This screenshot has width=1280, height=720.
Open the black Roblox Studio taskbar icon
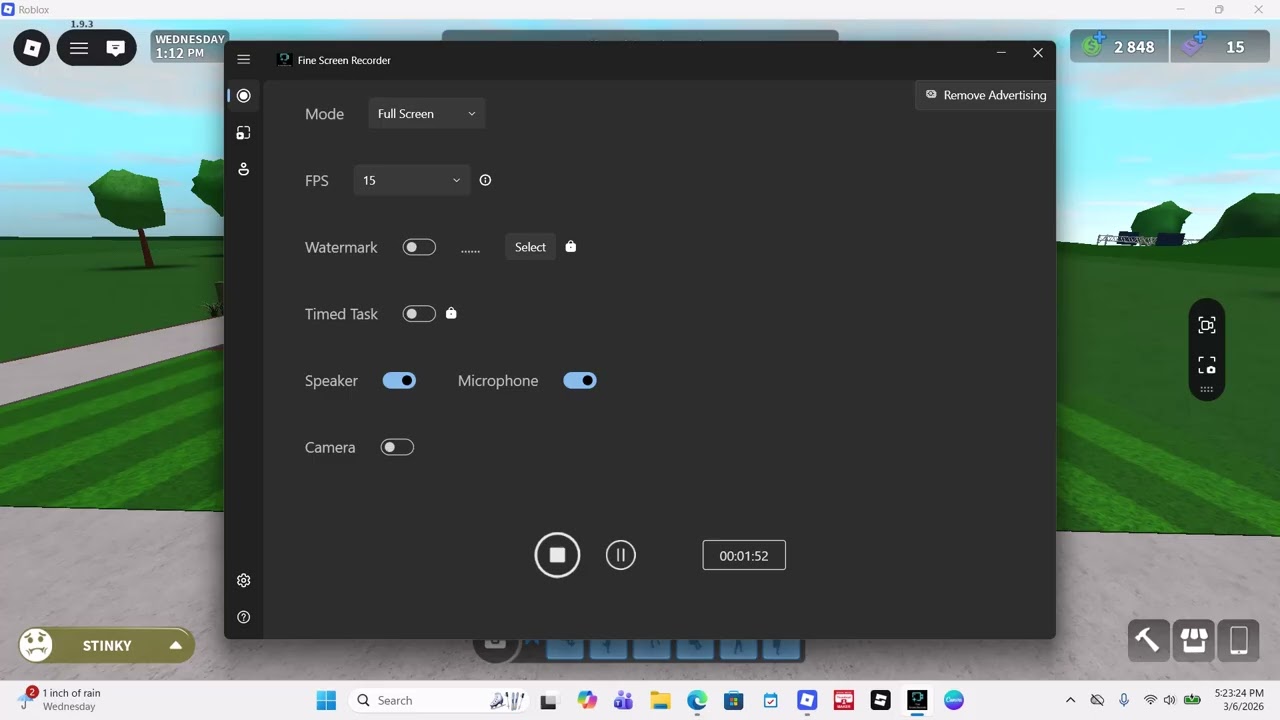click(x=880, y=700)
